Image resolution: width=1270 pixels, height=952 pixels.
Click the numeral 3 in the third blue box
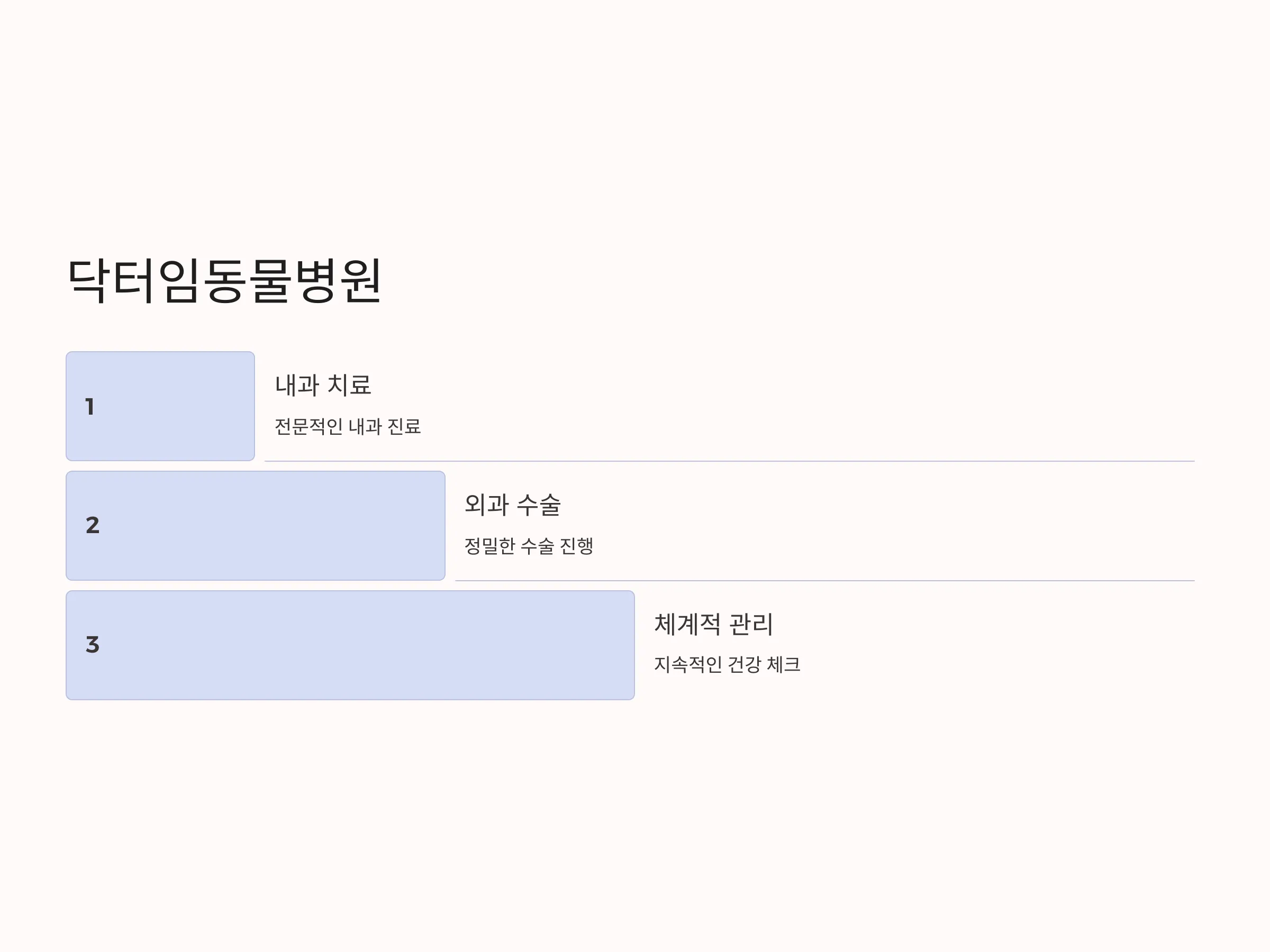(93, 644)
